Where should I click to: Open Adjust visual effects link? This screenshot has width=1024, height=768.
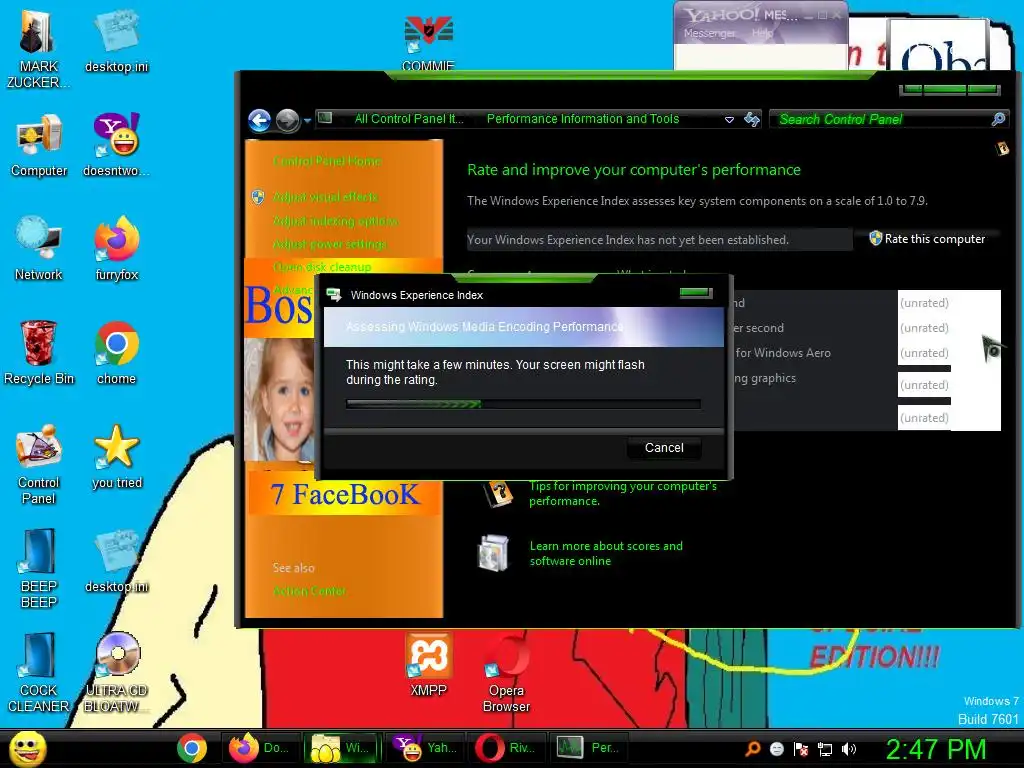[x=325, y=197]
